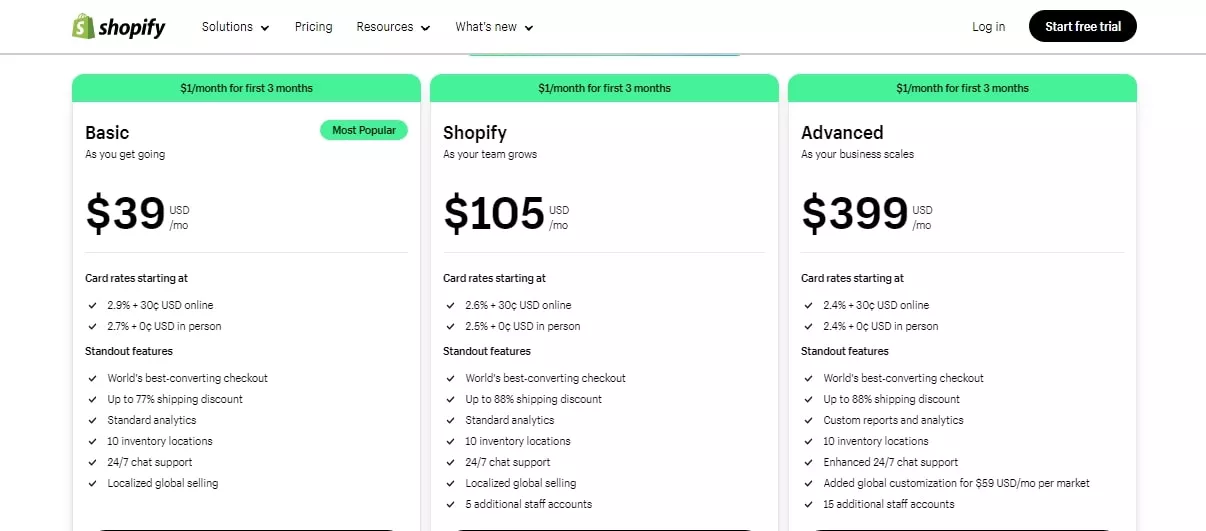Click the $39 price
1206x531 pixels.
coord(125,213)
